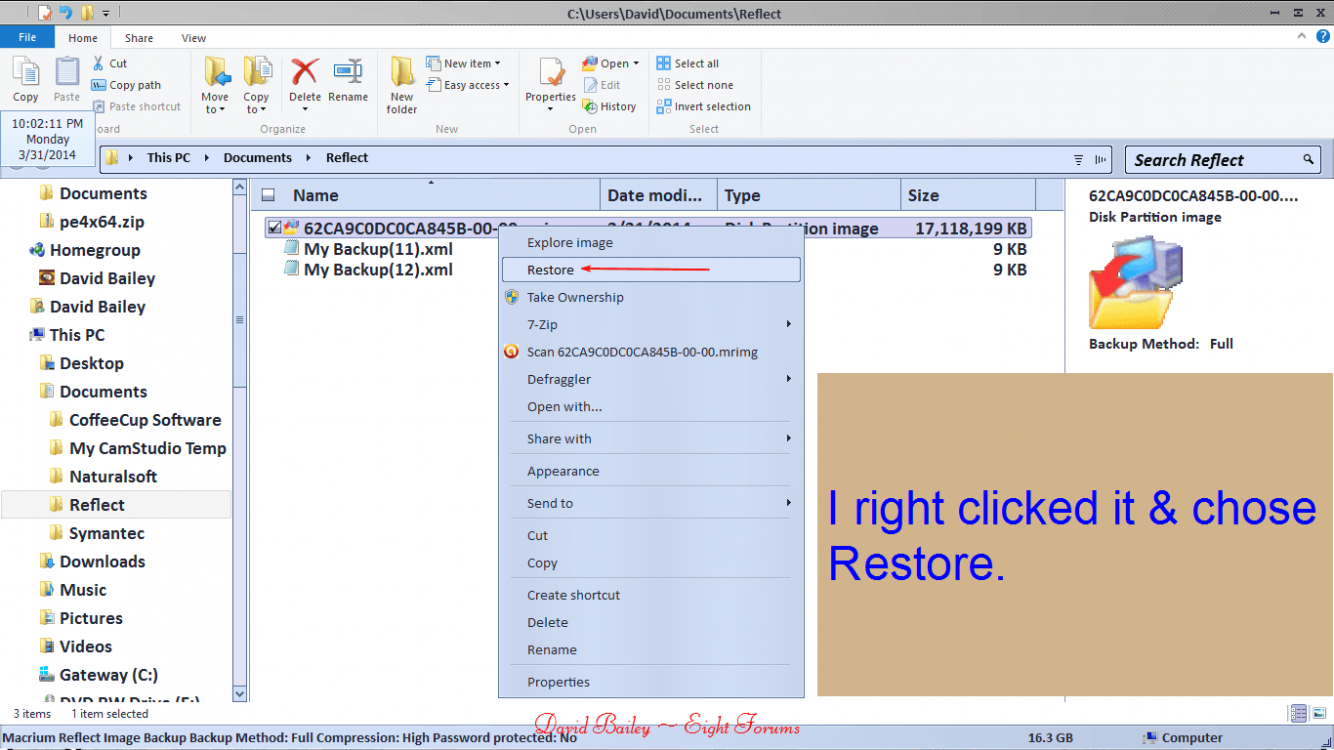Viewport: 1334px width, 750px height.
Task: Choose Restore from the context menu
Action: [x=651, y=270]
